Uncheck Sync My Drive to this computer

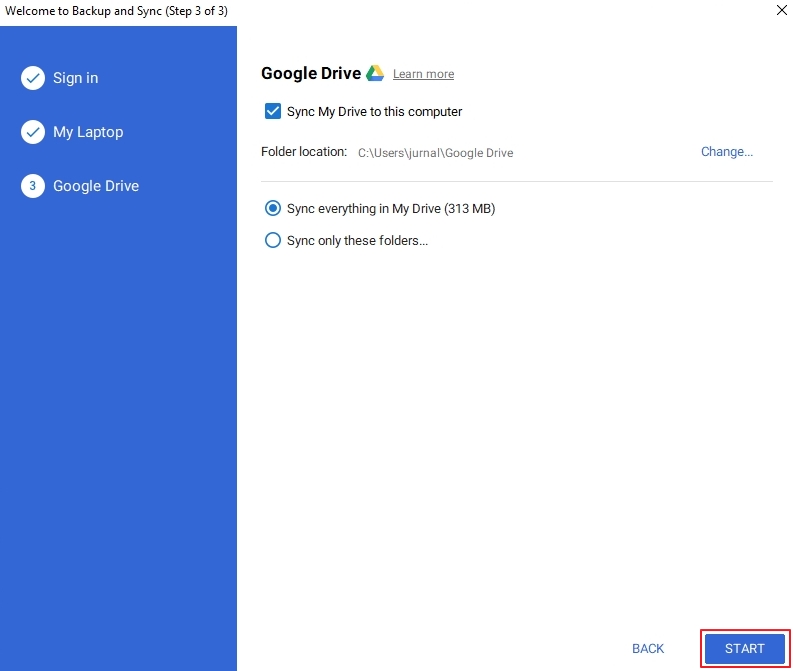point(273,111)
